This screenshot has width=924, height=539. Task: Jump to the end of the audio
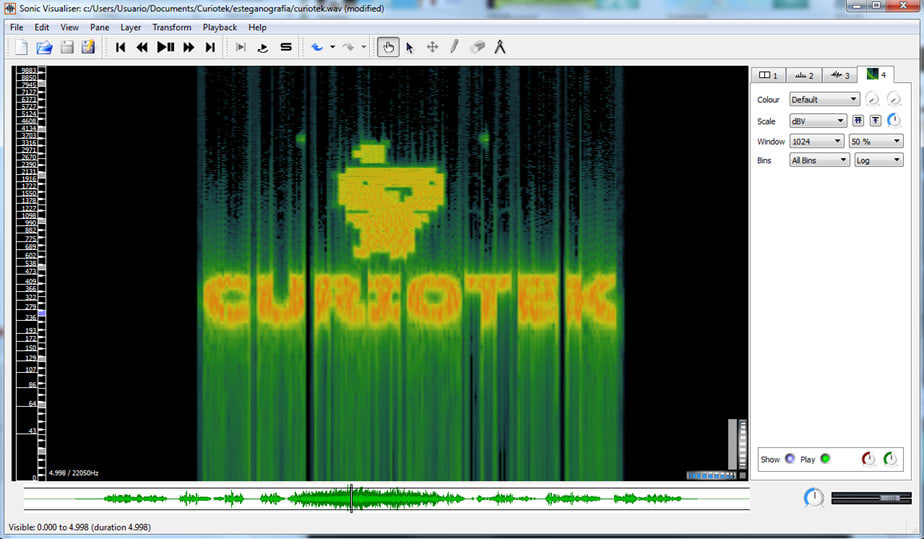[210, 47]
